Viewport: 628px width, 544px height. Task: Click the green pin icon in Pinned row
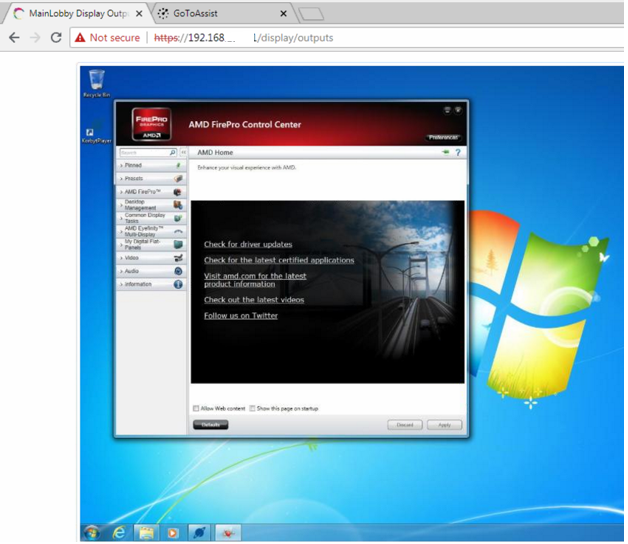click(x=178, y=165)
